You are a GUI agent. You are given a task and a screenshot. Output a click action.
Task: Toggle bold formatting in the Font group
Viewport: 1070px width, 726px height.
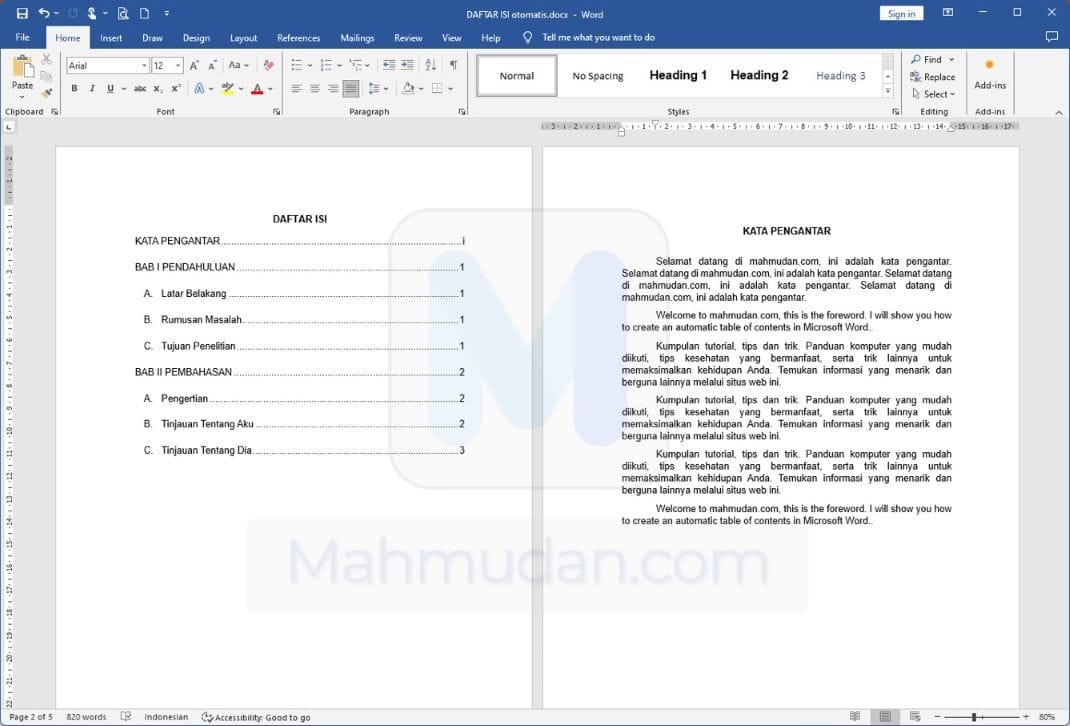coord(73,88)
